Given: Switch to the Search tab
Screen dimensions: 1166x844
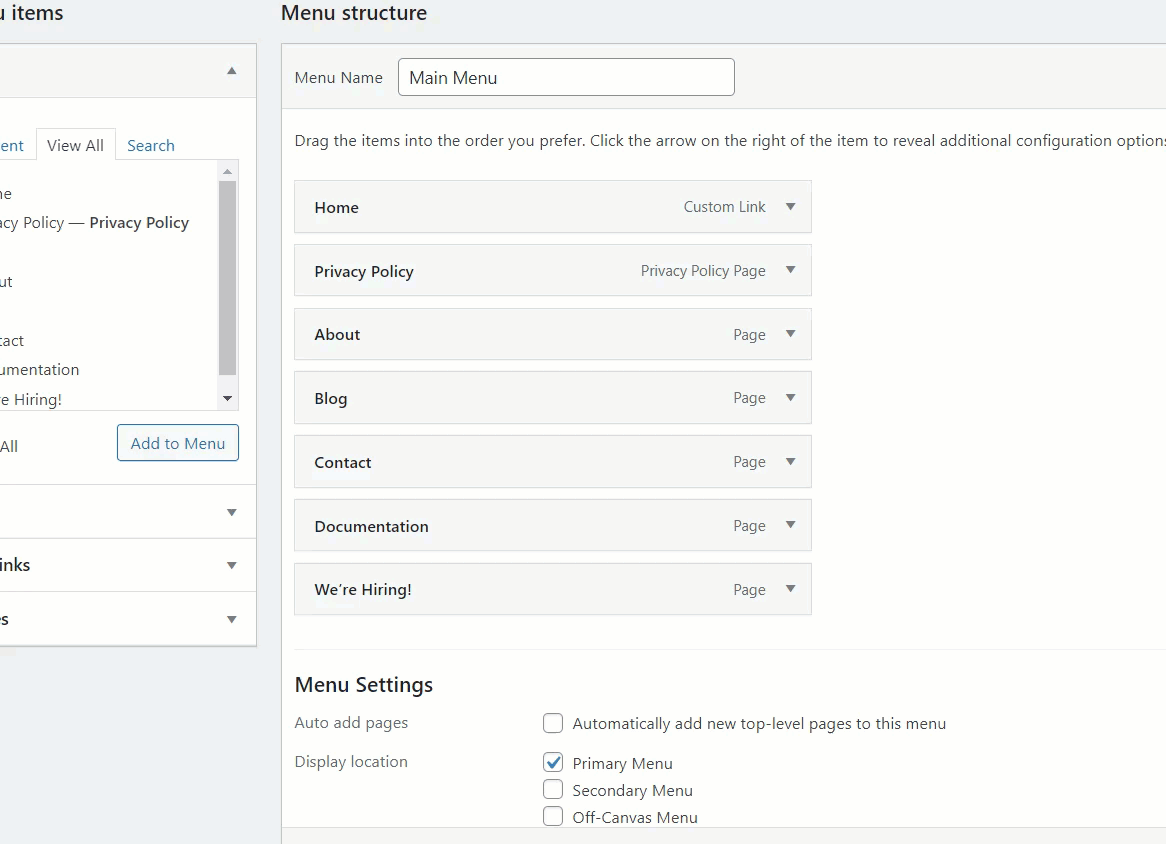Looking at the screenshot, I should pyautogui.click(x=151, y=145).
